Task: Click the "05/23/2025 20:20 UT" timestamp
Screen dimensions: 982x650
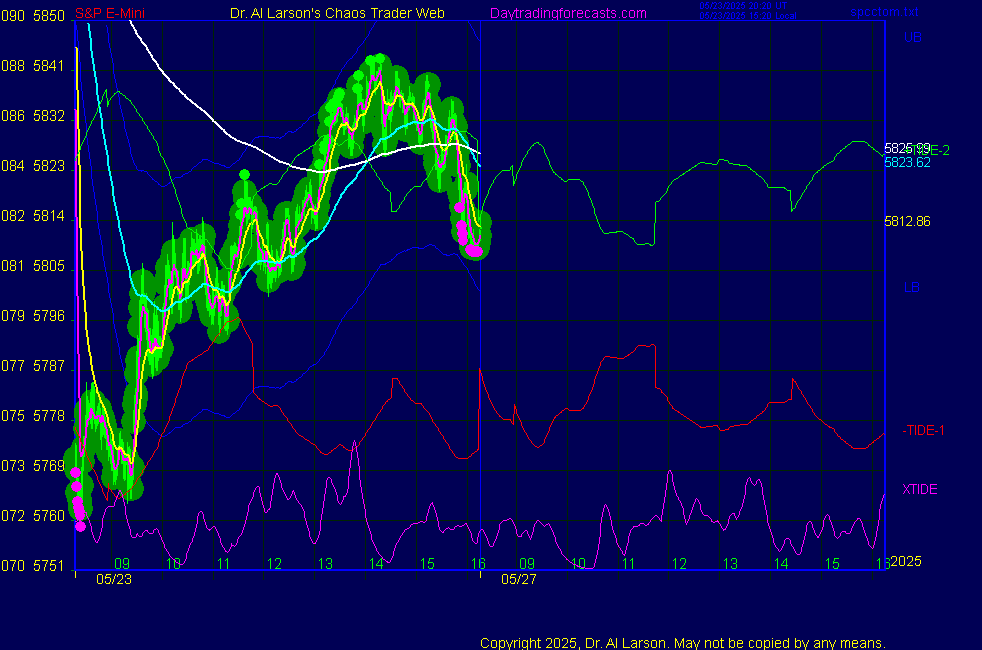Action: point(743,6)
